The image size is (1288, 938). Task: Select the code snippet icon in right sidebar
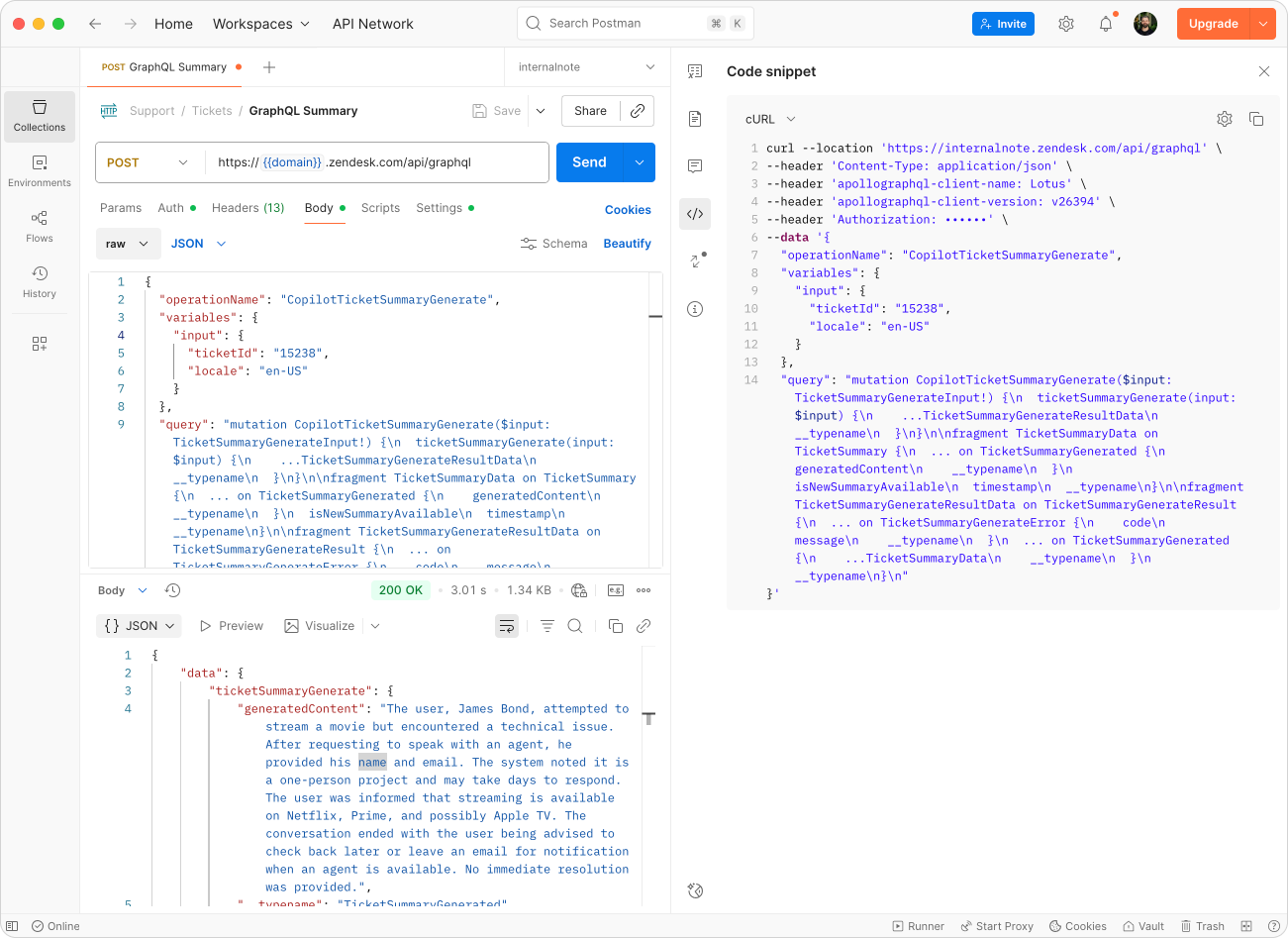click(695, 214)
